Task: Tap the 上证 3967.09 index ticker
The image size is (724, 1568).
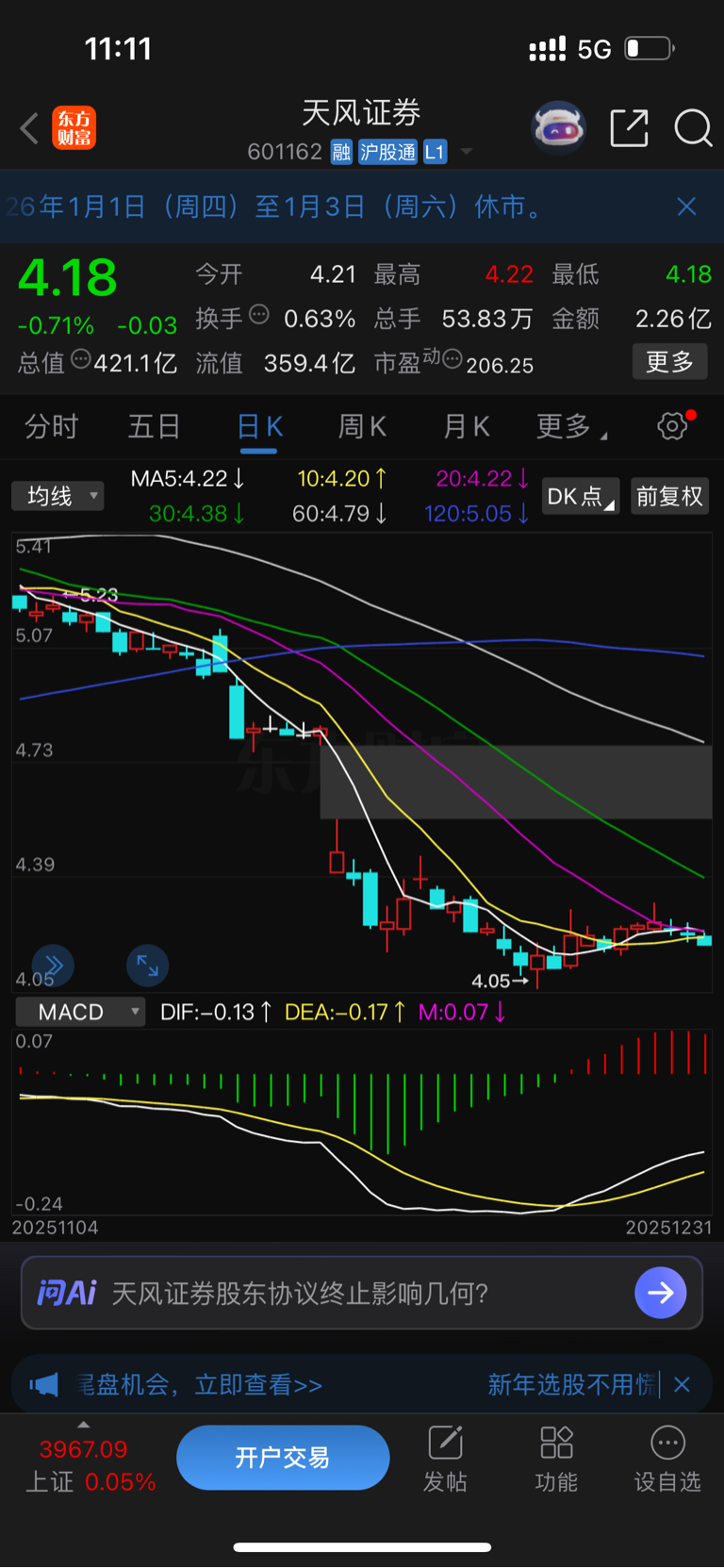Action: pyautogui.click(x=90, y=1464)
